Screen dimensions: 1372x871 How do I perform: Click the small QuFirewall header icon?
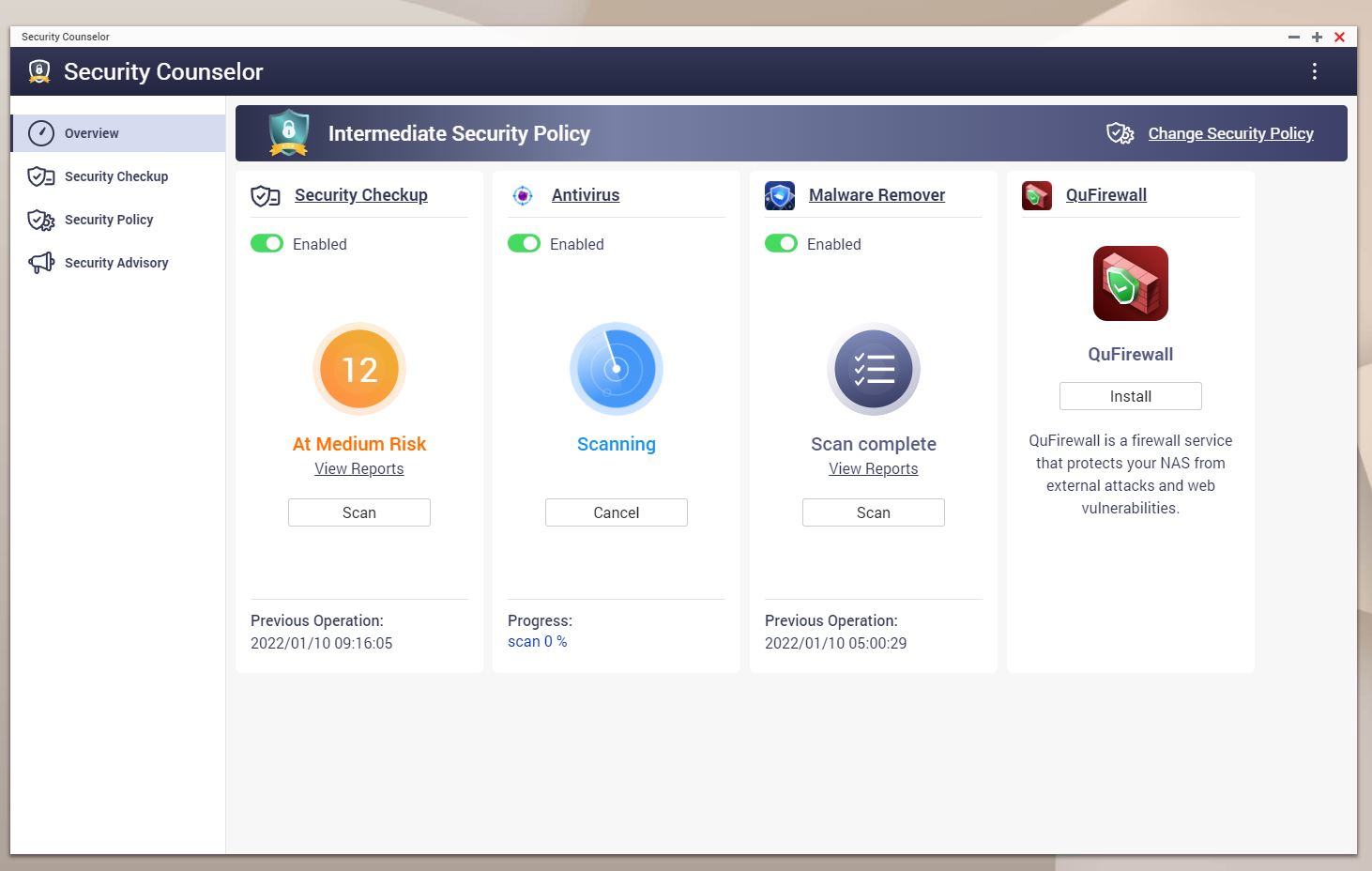[1037, 195]
